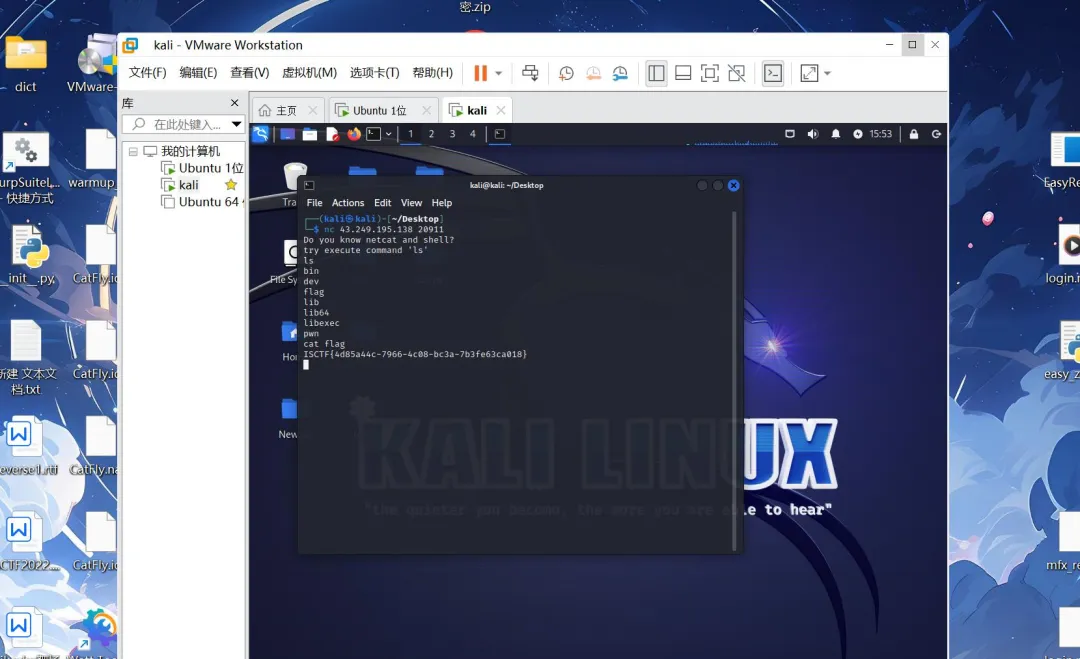Screen dimensions: 1080x659
Task: Click the console view icon in toolbar
Action: point(773,73)
